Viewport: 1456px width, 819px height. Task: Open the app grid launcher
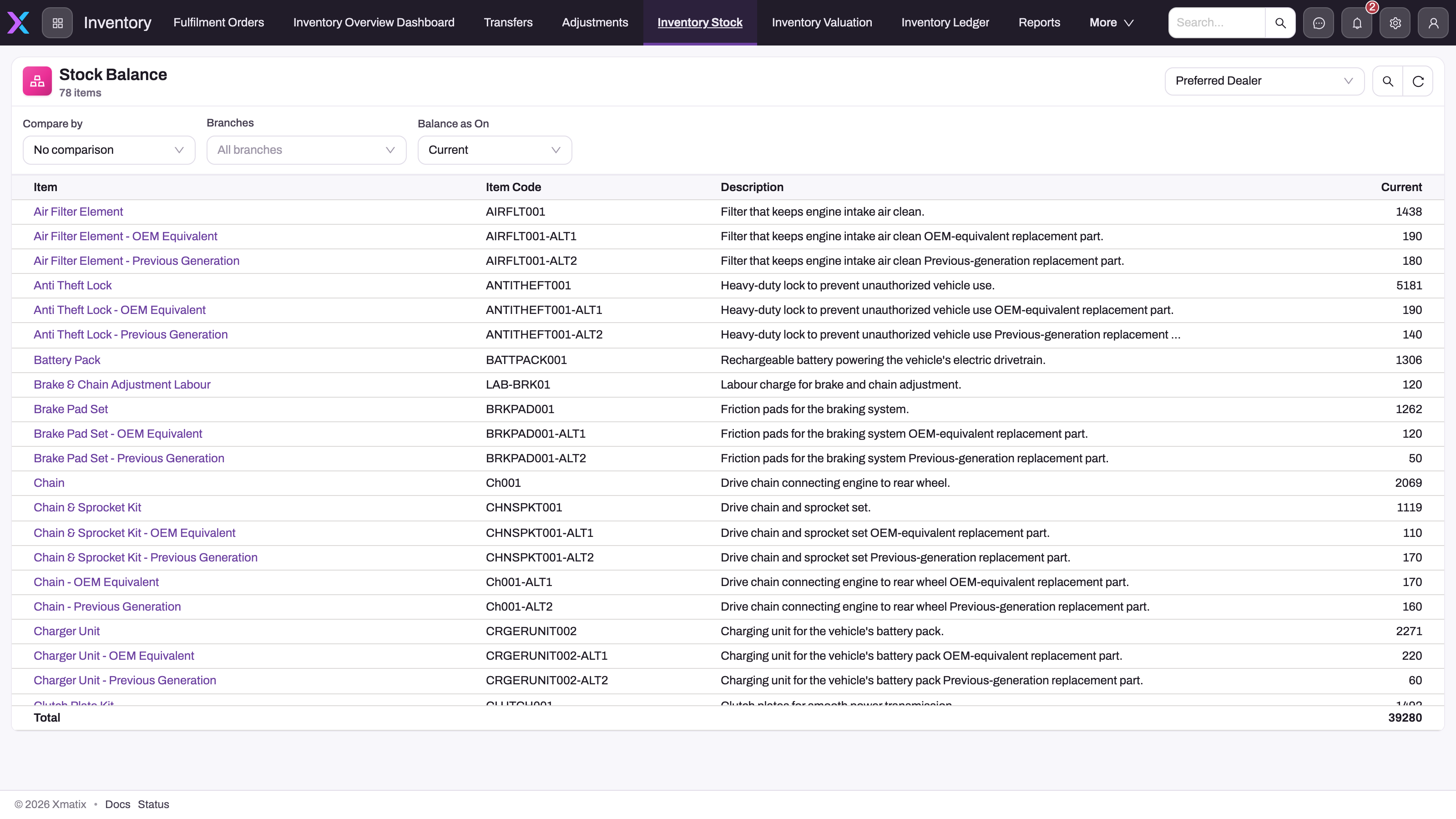(x=57, y=23)
